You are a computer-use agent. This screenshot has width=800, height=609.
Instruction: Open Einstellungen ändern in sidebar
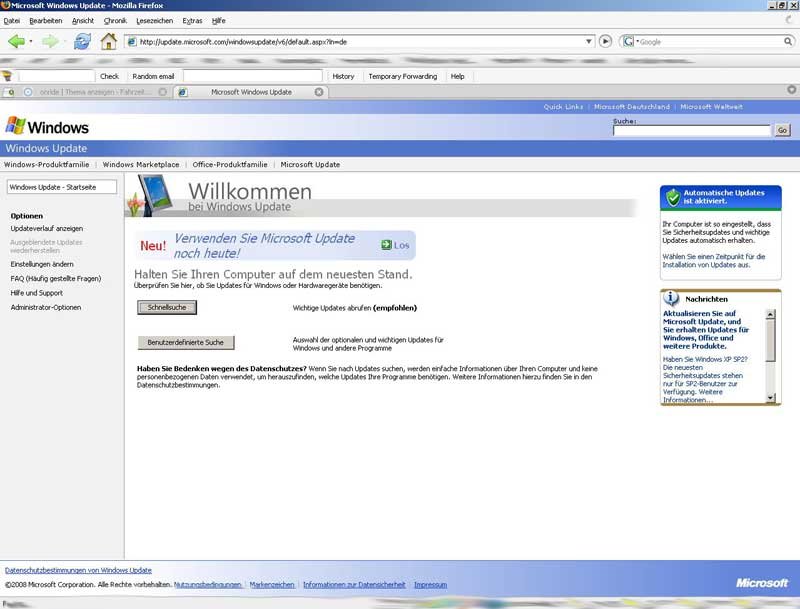(42, 264)
